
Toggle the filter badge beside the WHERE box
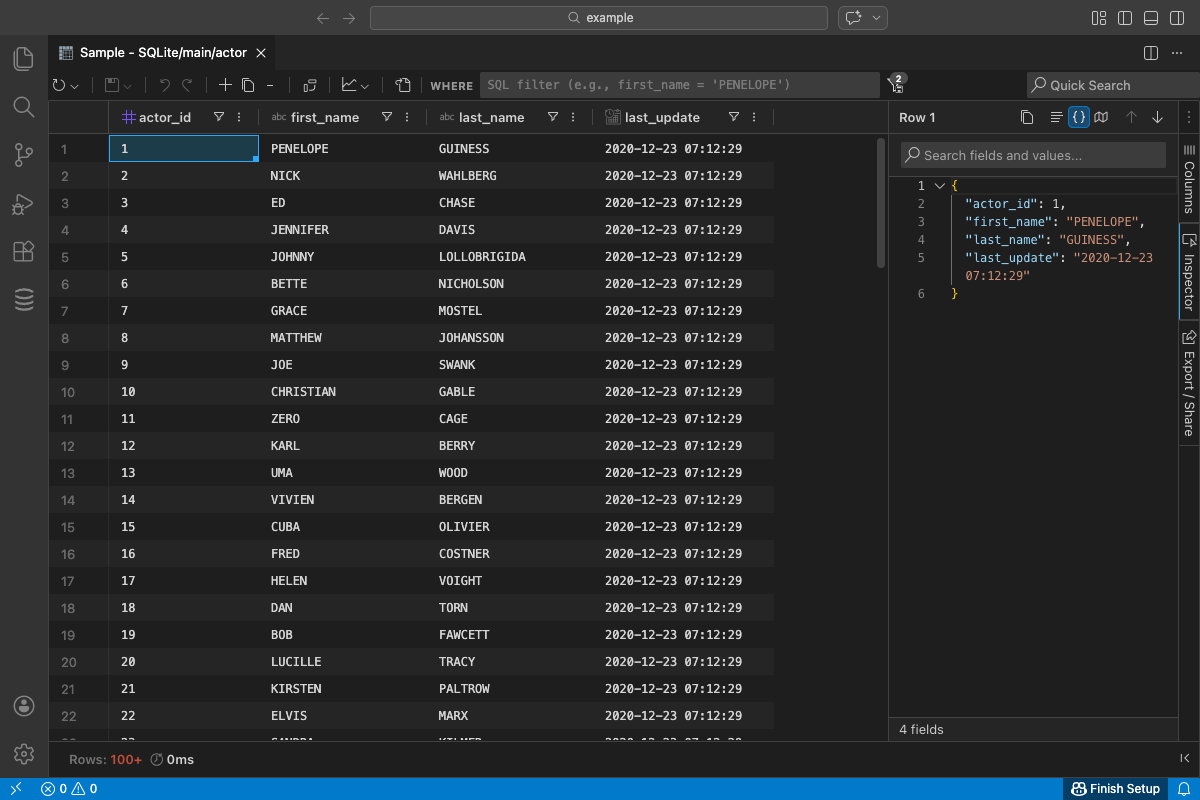tap(896, 85)
